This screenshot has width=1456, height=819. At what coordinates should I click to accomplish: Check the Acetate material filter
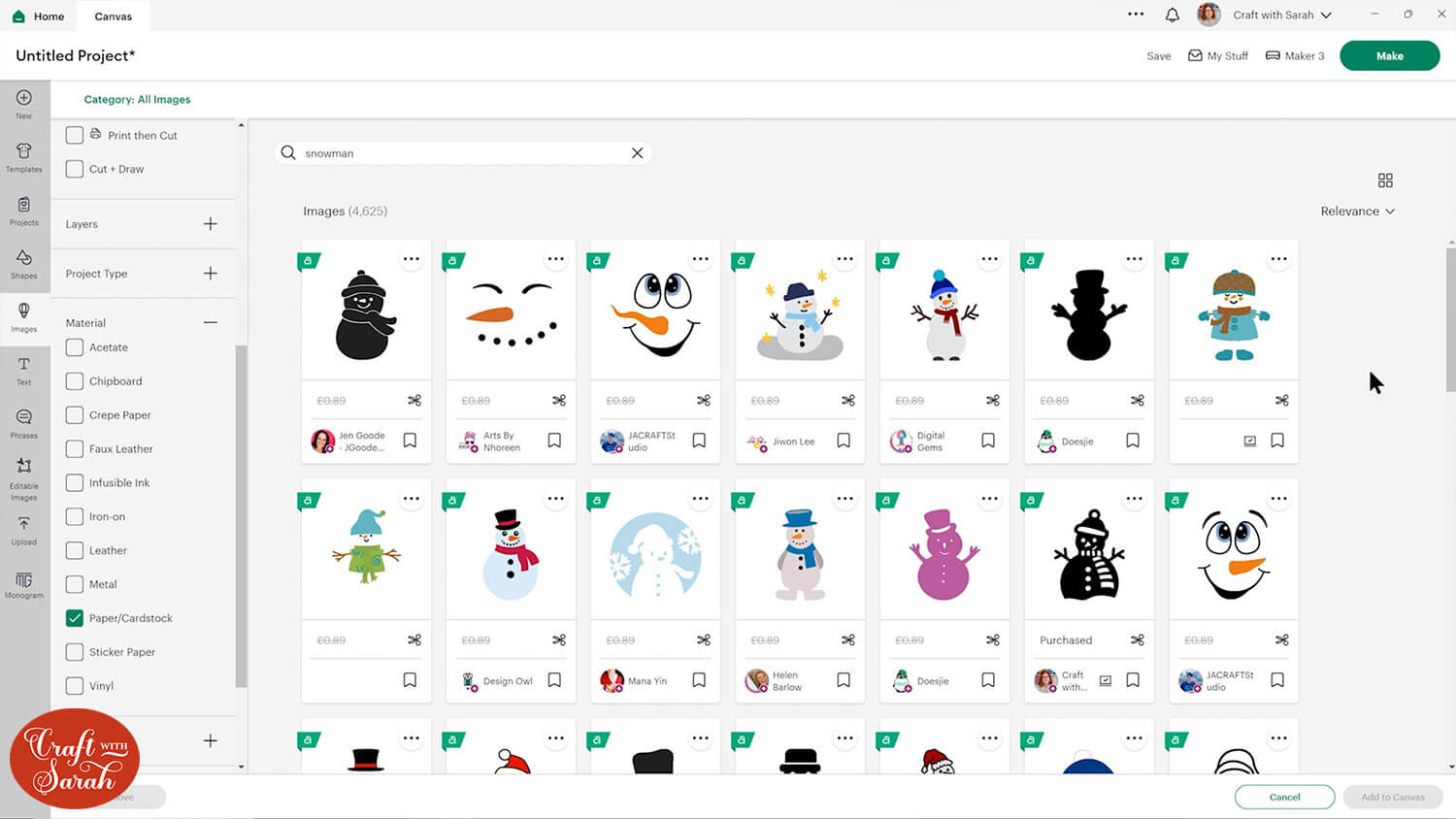point(75,347)
